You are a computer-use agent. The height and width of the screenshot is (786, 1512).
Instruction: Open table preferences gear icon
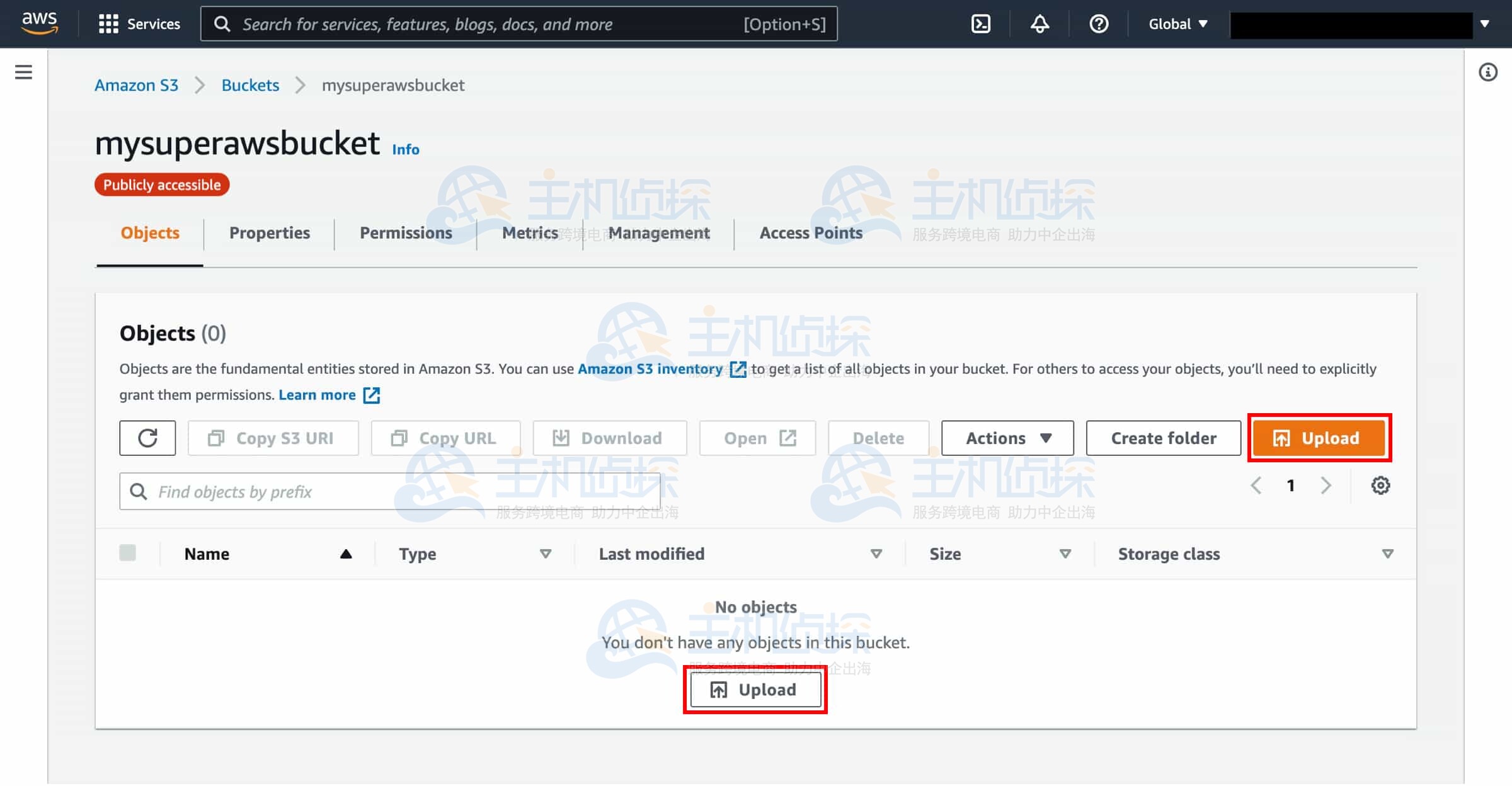coord(1380,486)
